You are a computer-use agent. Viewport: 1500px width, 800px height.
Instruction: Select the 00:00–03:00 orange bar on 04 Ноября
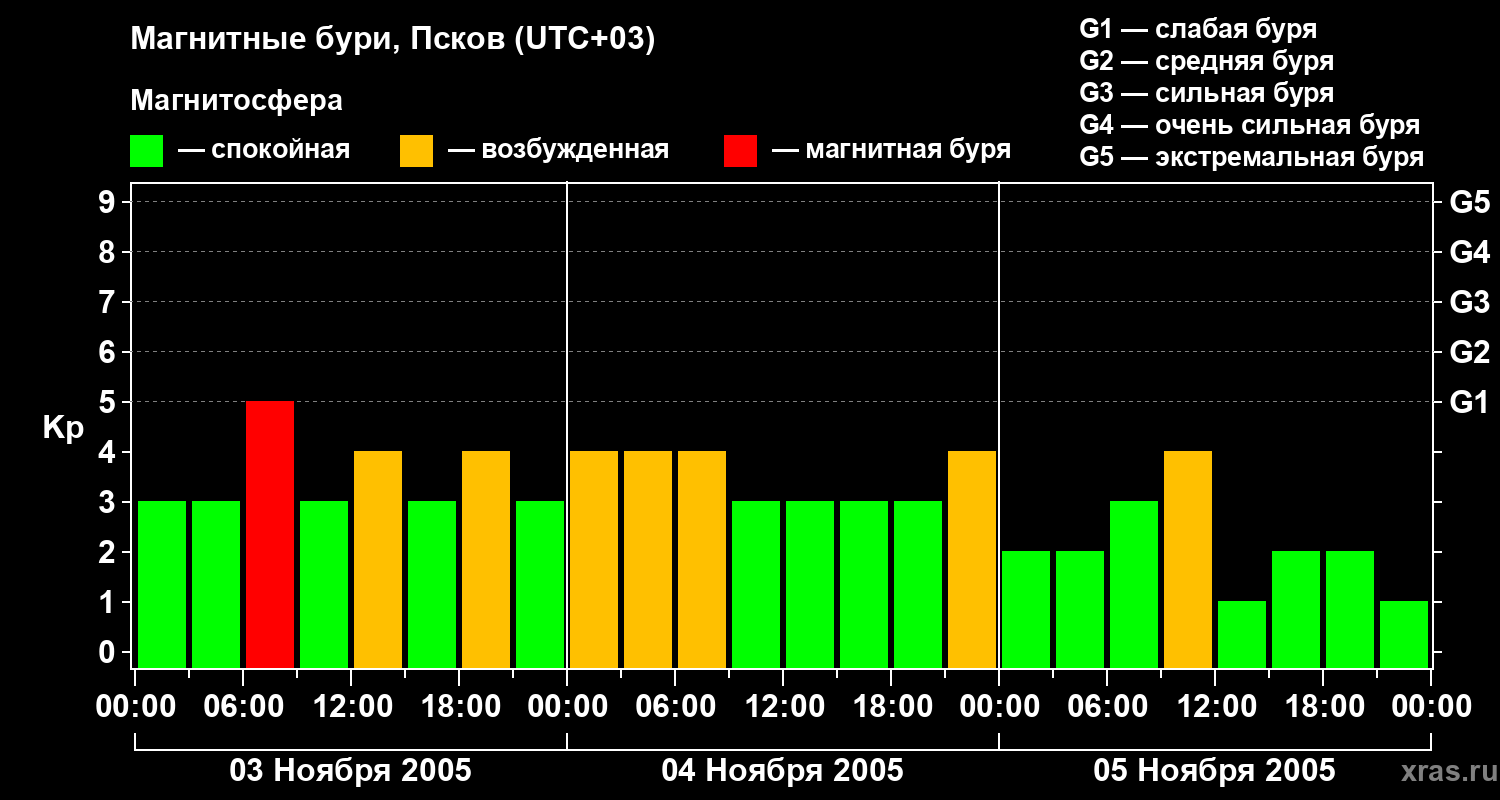[594, 559]
